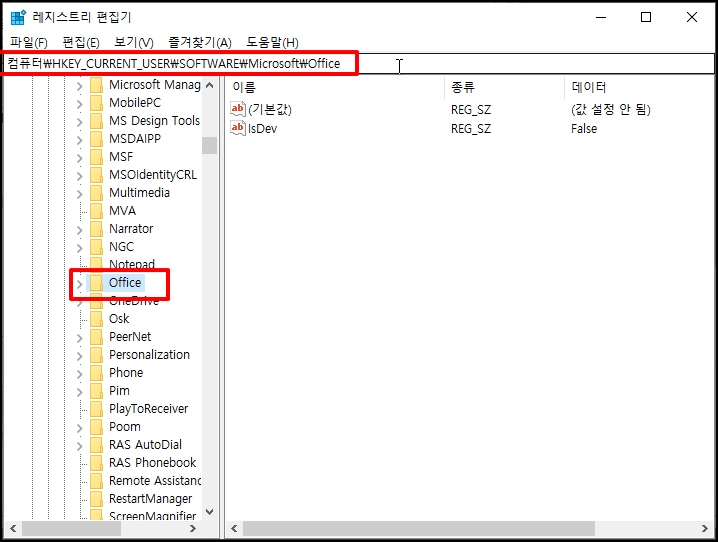
Task: Select the RestartManager folder icon
Action: [96, 499]
